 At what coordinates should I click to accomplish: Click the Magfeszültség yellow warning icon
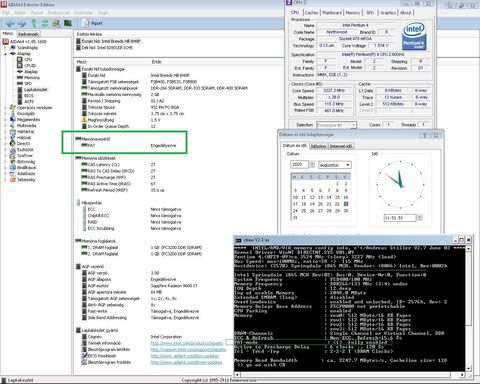(x=84, y=120)
